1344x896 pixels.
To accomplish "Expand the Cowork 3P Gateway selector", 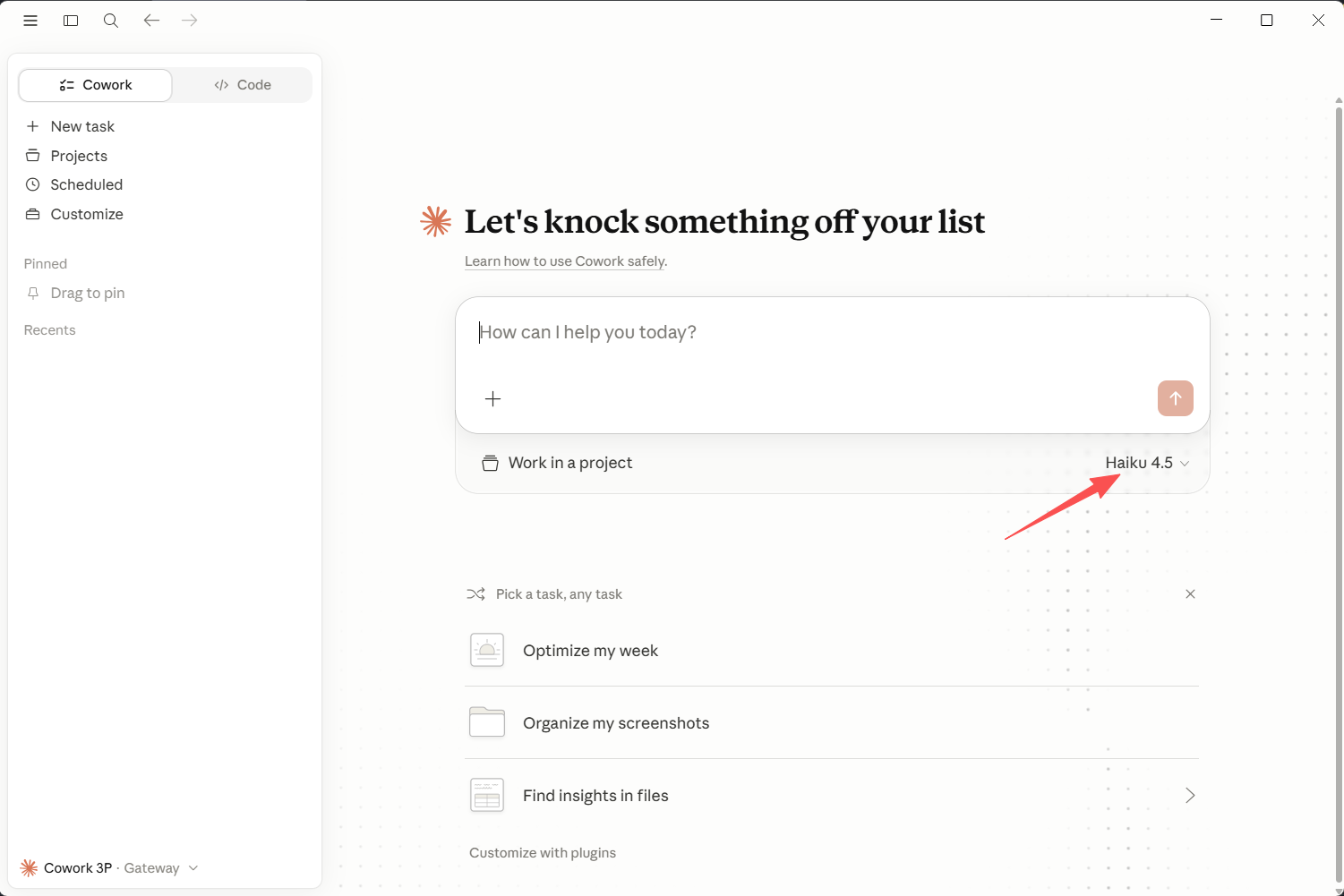I will 109,868.
